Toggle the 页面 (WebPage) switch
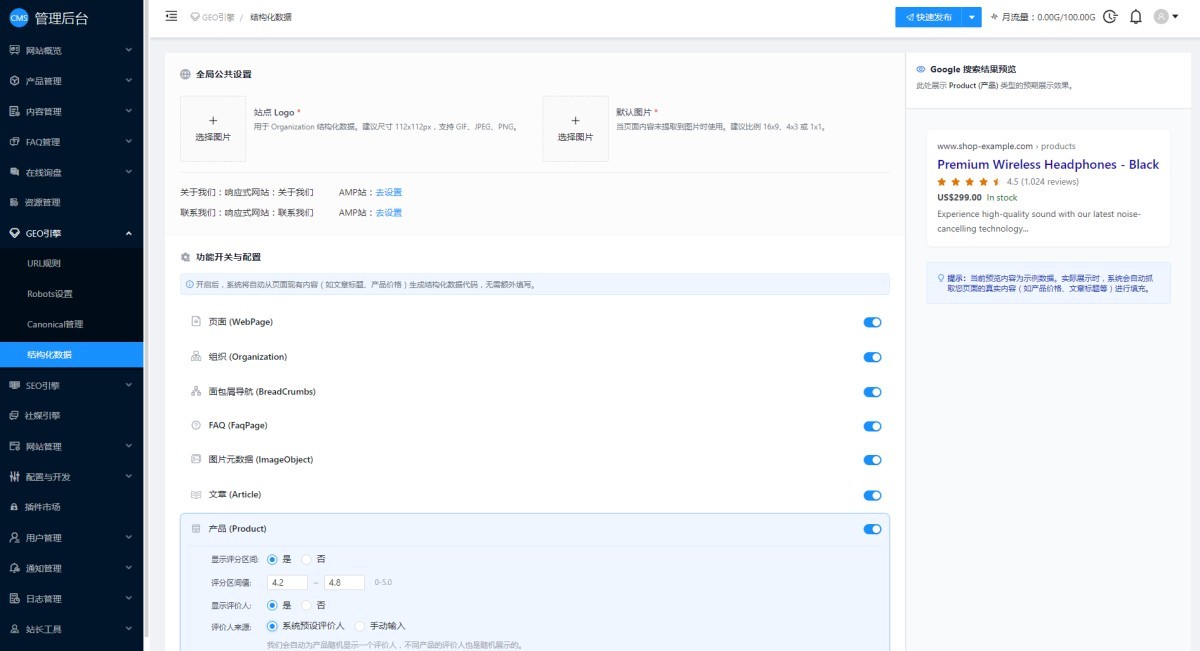Screen dimensions: 1200x651 872,322
